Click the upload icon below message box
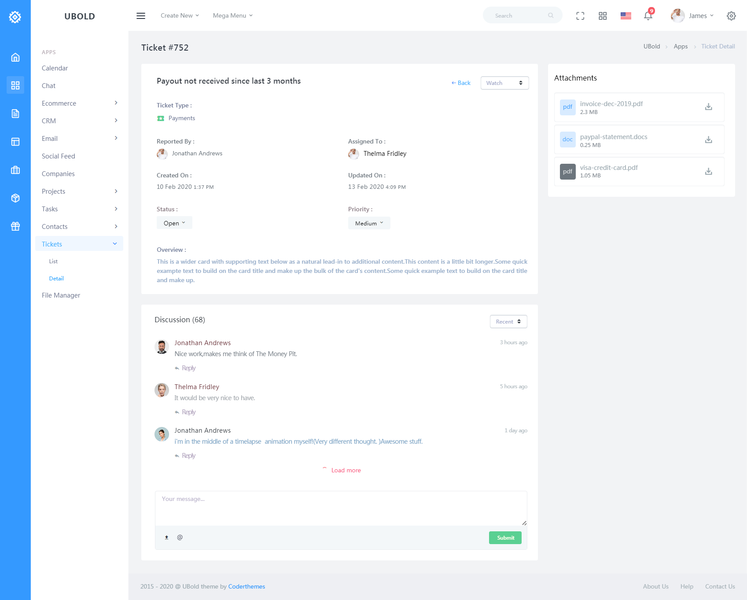The height and width of the screenshot is (600, 747). pos(167,537)
